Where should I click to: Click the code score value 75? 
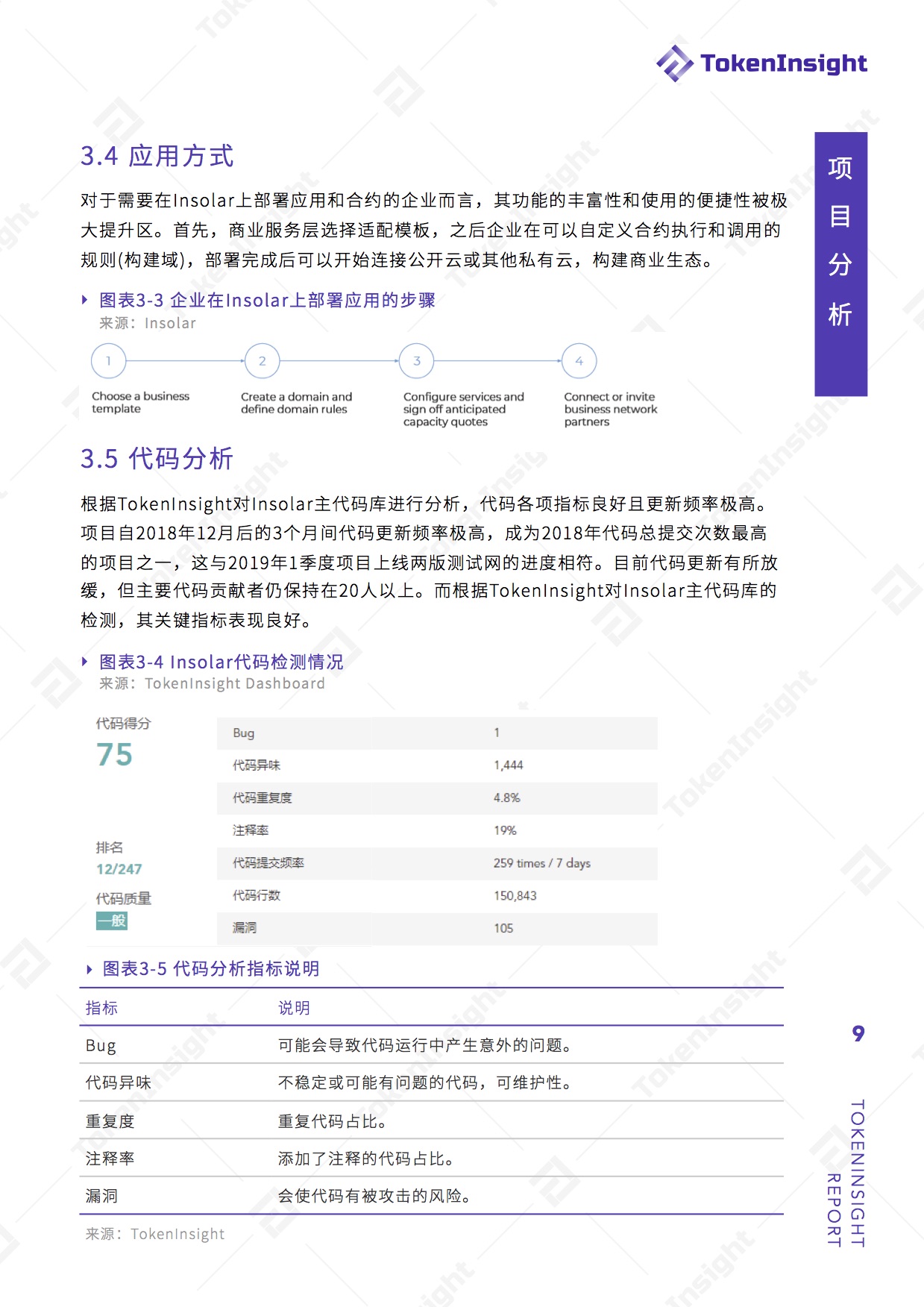click(114, 755)
